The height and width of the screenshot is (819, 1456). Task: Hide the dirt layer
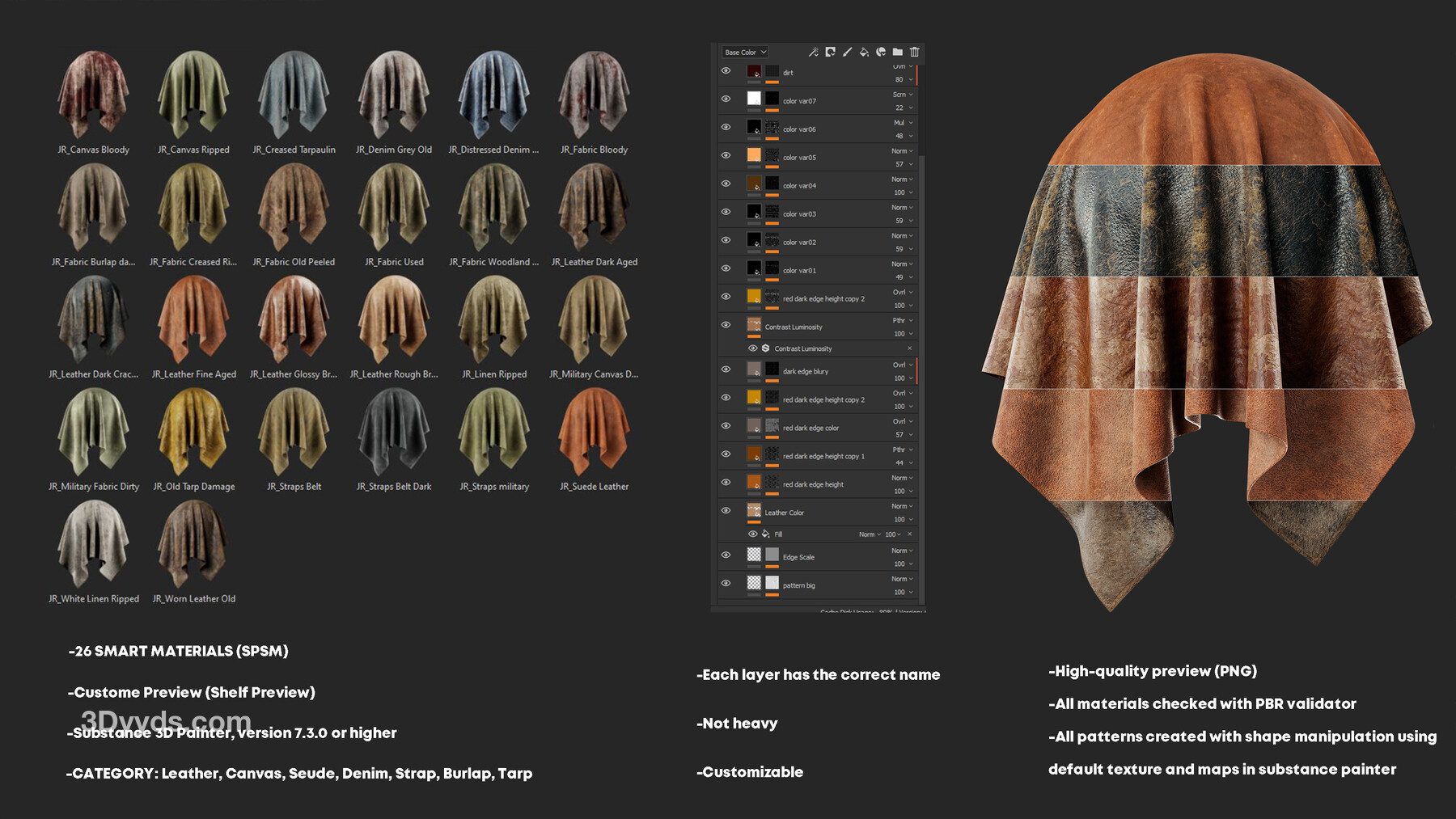tap(726, 71)
